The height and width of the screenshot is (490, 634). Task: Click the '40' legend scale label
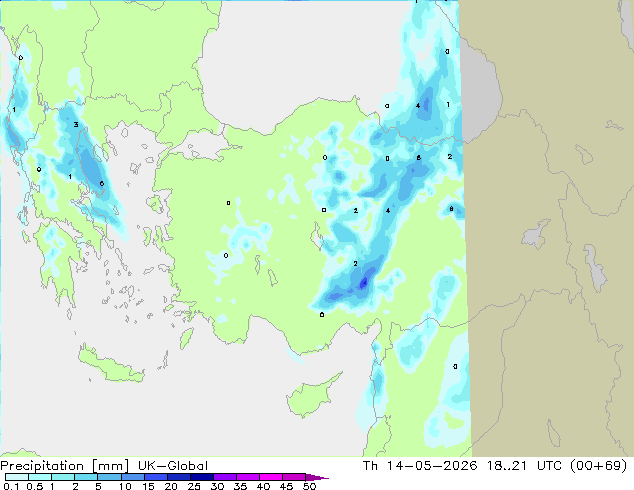point(263,486)
